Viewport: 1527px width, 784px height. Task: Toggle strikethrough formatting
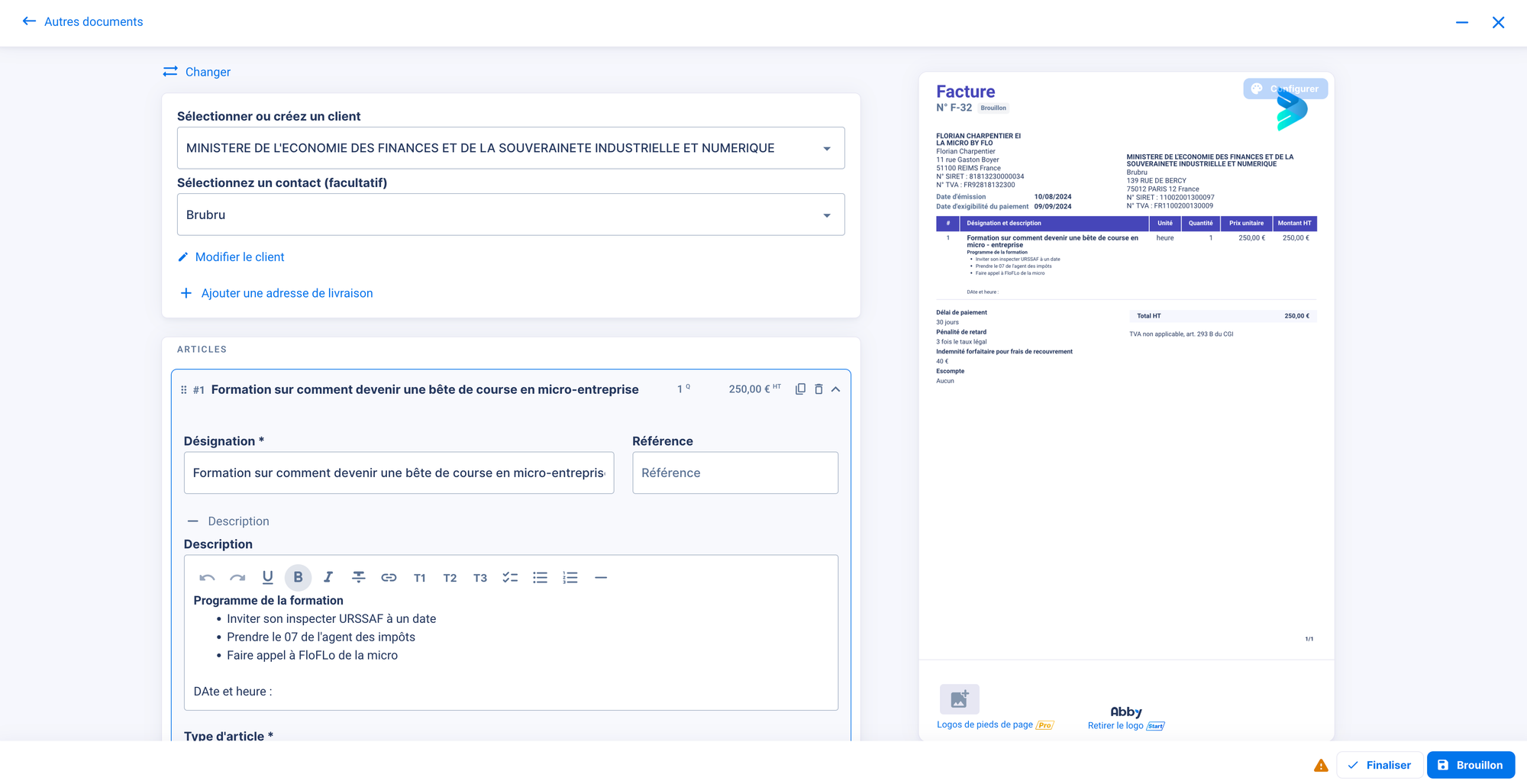click(x=358, y=578)
